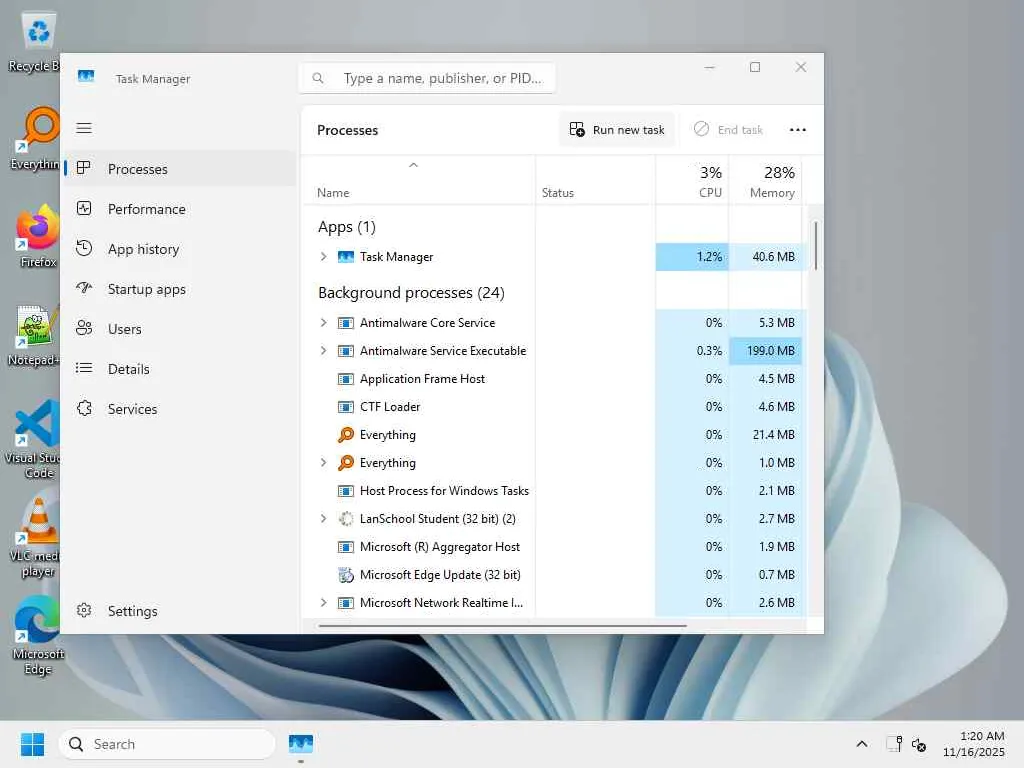Click the clock showing 1:20 AM
This screenshot has height=768, width=1024.
[974, 744]
